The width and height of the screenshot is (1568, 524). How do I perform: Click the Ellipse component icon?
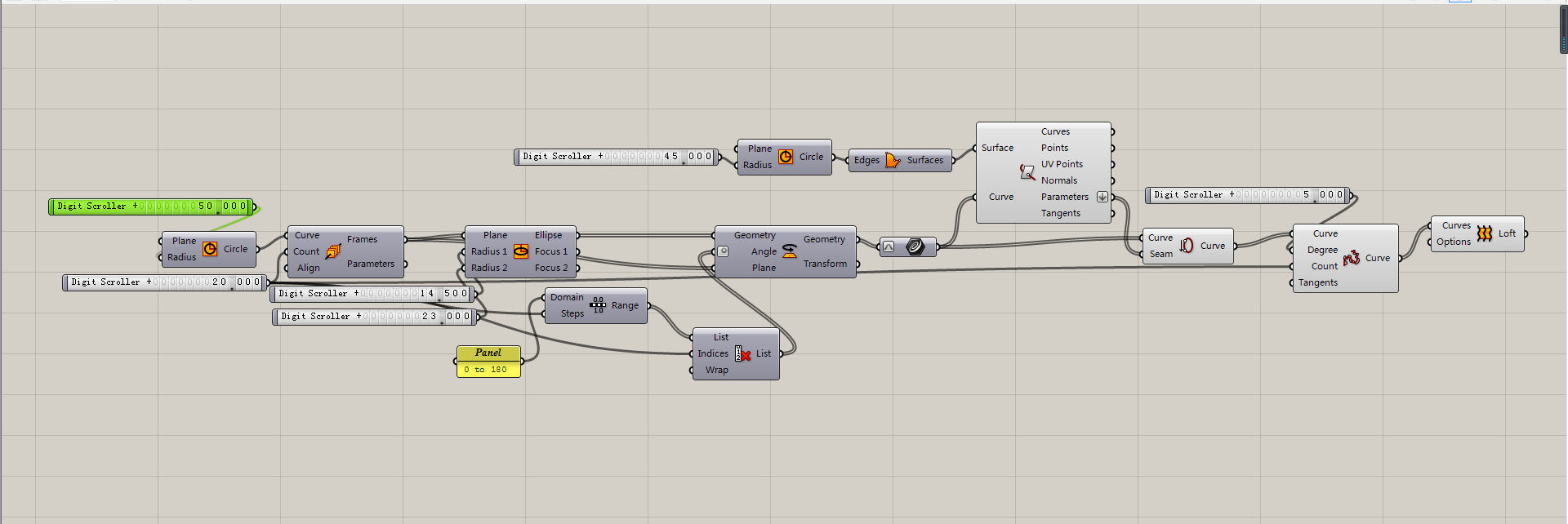click(521, 251)
